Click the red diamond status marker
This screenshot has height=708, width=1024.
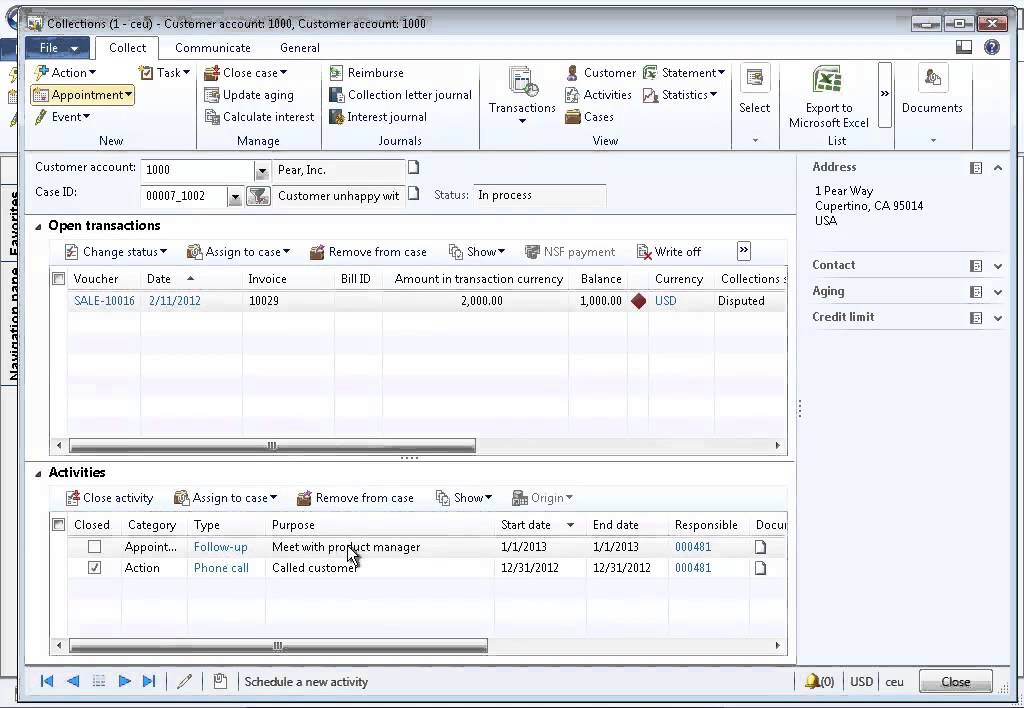tap(639, 301)
